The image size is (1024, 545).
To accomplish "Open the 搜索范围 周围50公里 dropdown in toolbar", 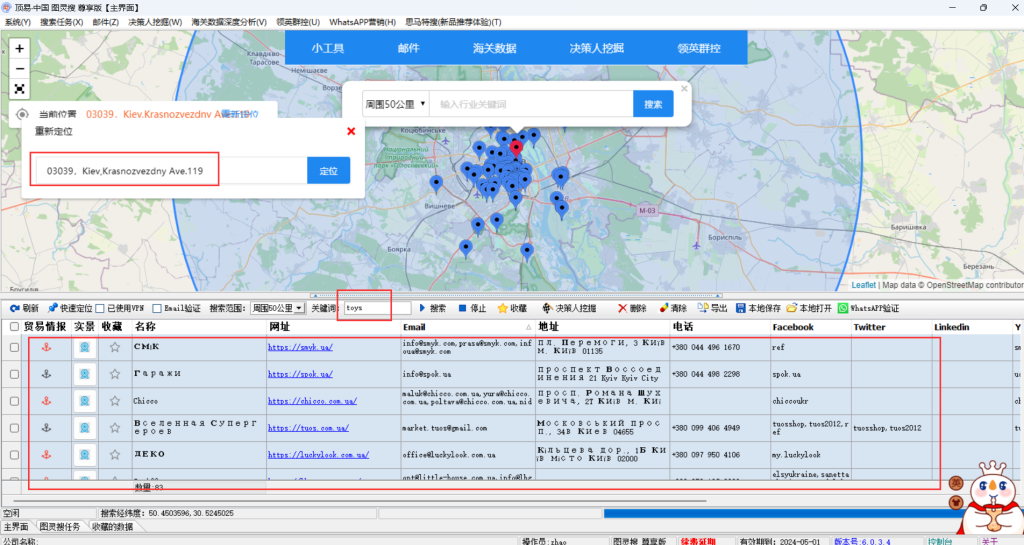I will (277, 308).
